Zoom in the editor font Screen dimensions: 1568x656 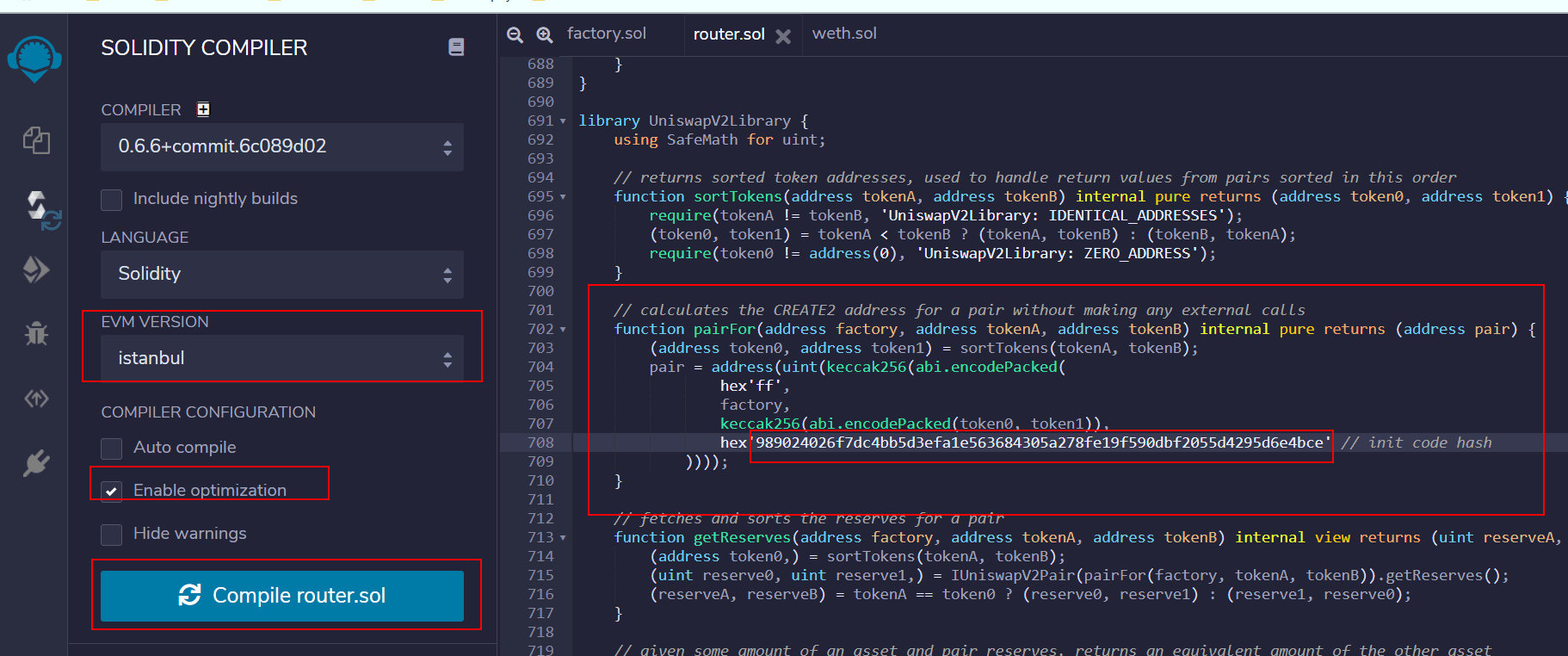pos(544,34)
